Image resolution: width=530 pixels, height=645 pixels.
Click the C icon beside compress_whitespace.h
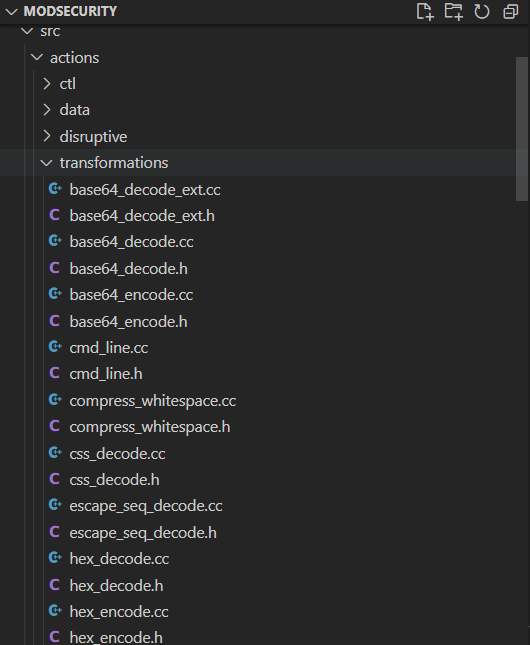click(x=54, y=427)
